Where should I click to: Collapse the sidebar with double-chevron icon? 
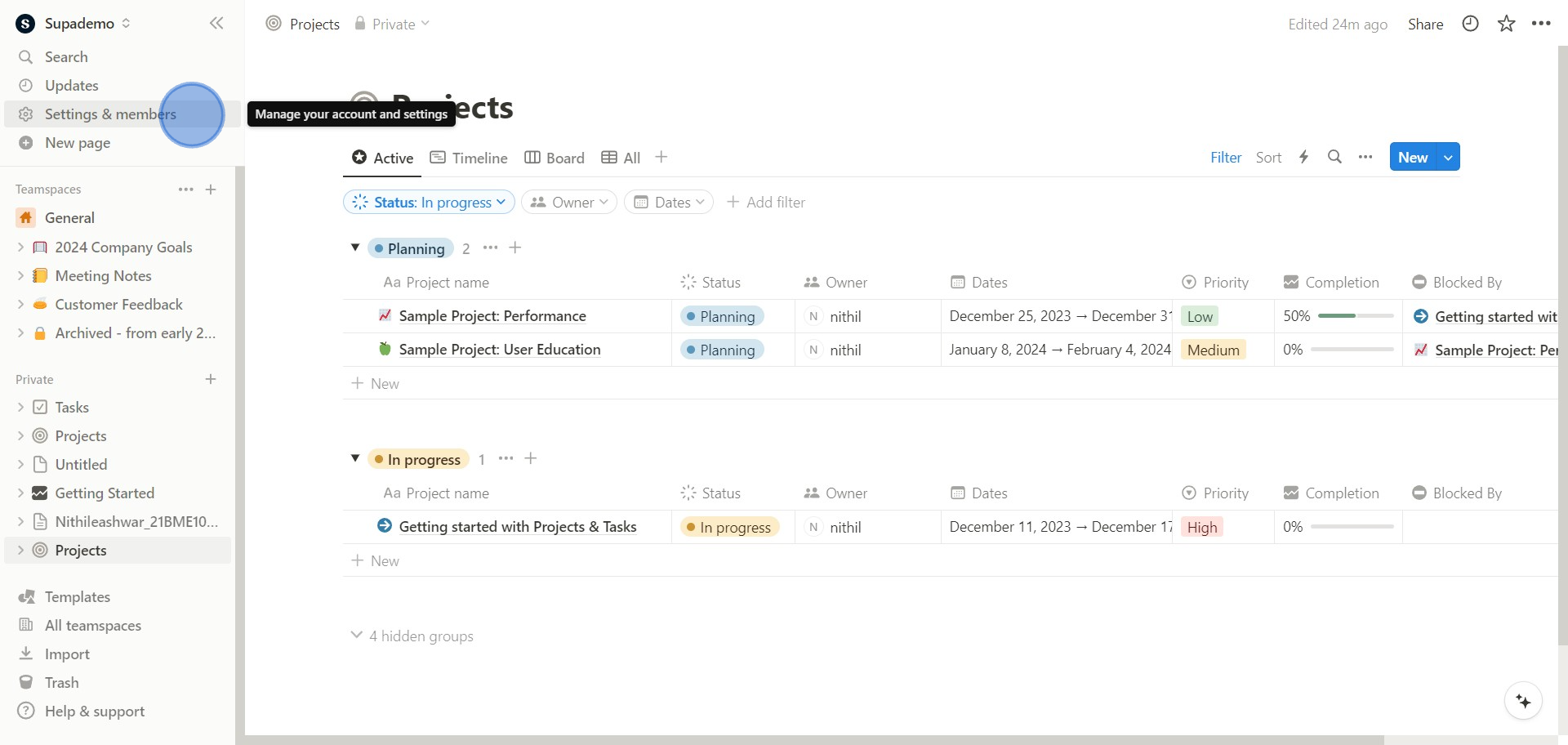click(x=216, y=24)
